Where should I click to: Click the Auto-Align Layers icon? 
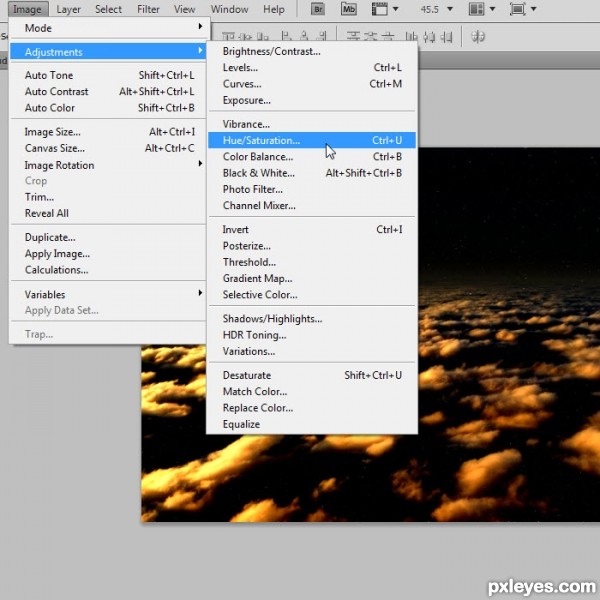478,37
